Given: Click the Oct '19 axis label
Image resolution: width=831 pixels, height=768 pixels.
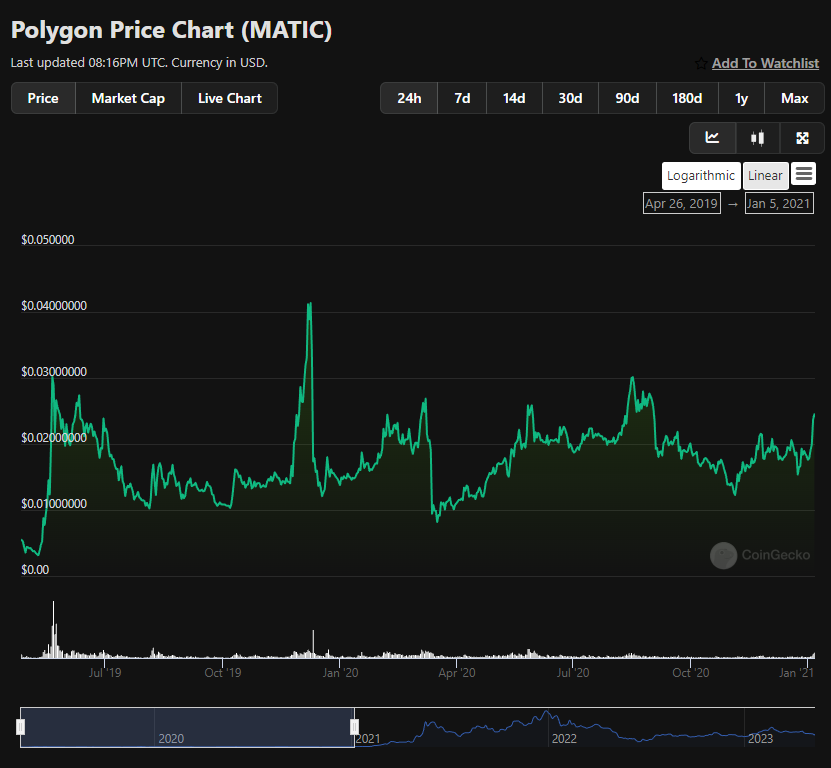Looking at the screenshot, I should pos(223,673).
